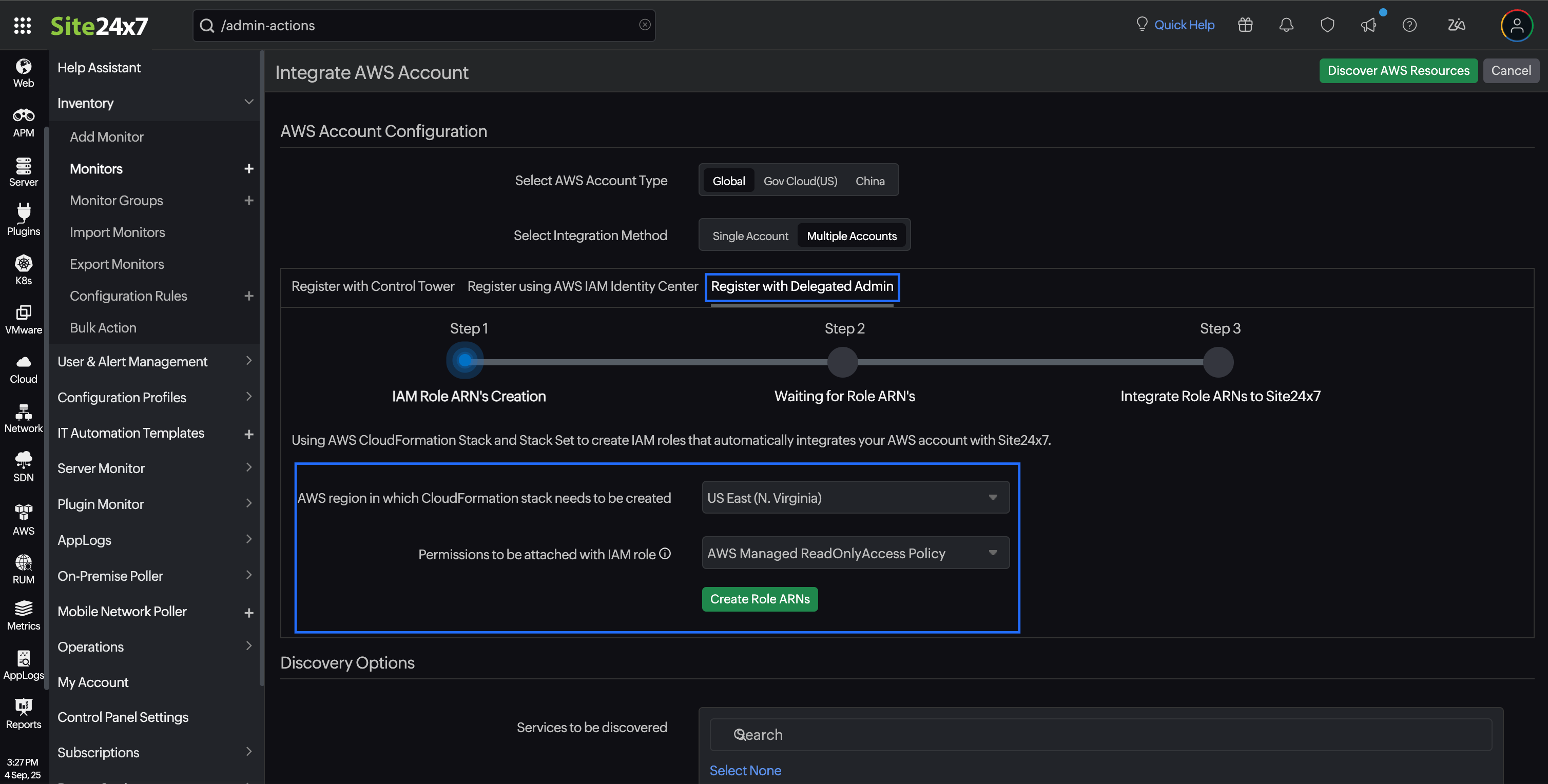Screen dimensions: 1548x784
Task: Open the apps grid launcher icon
Action: (x=22, y=25)
